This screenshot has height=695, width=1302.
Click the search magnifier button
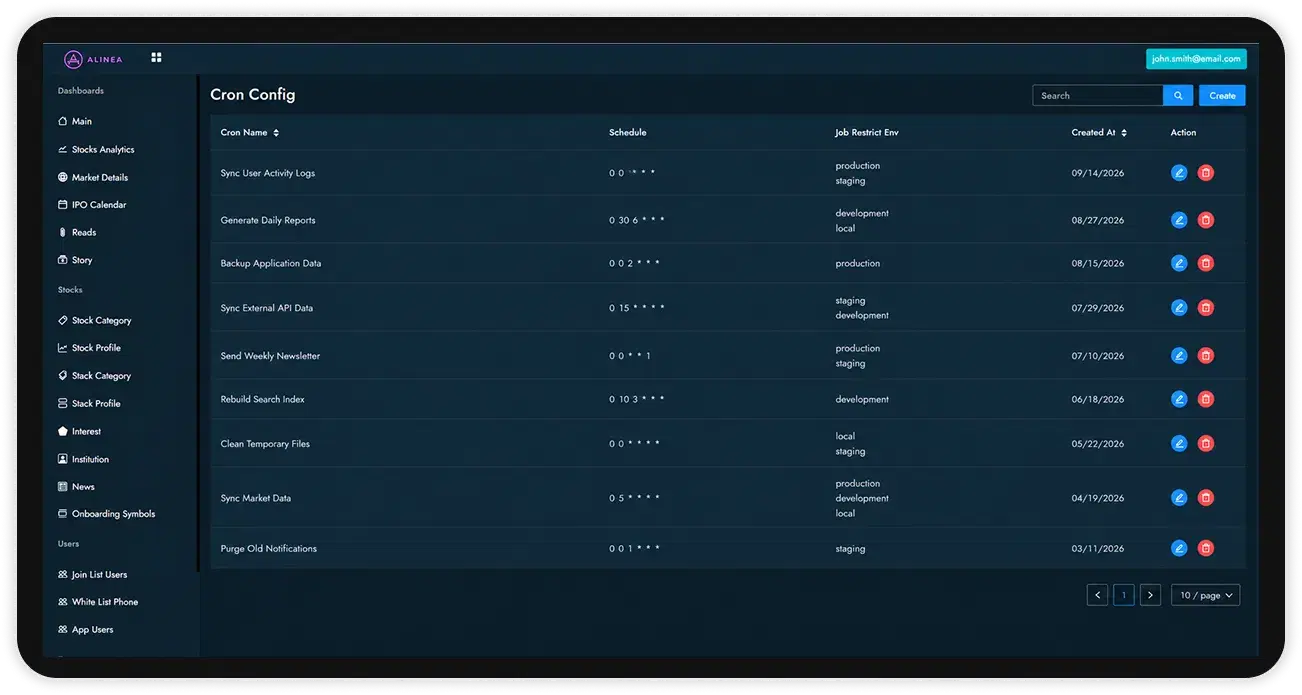point(1178,96)
